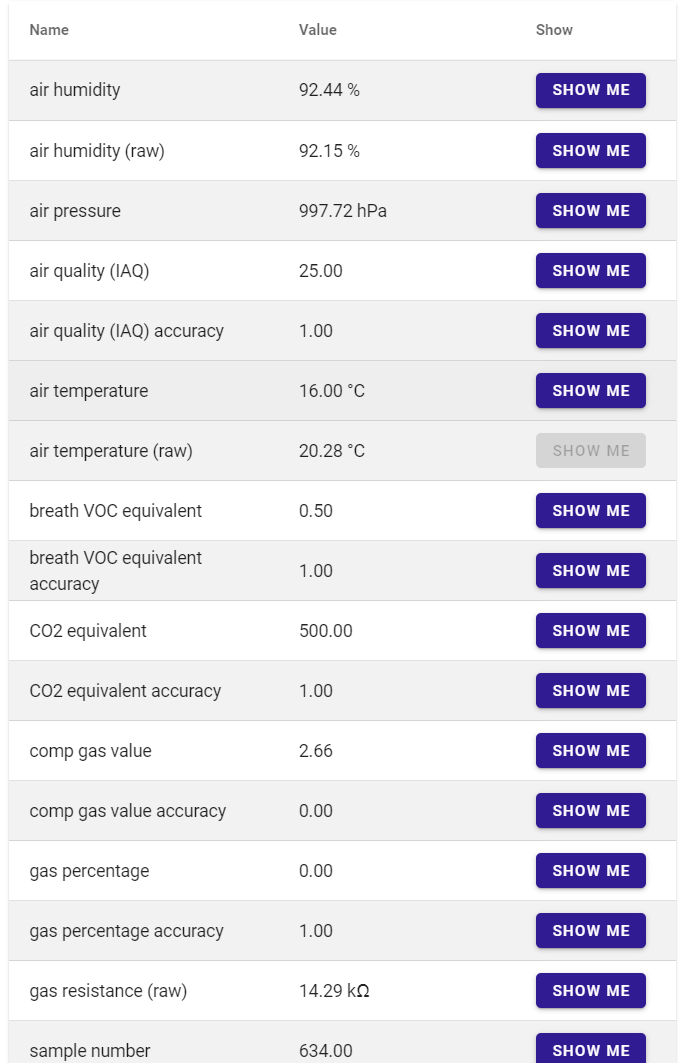Image resolution: width=682 pixels, height=1063 pixels.
Task: Click the value 2.66
Action: (x=316, y=751)
